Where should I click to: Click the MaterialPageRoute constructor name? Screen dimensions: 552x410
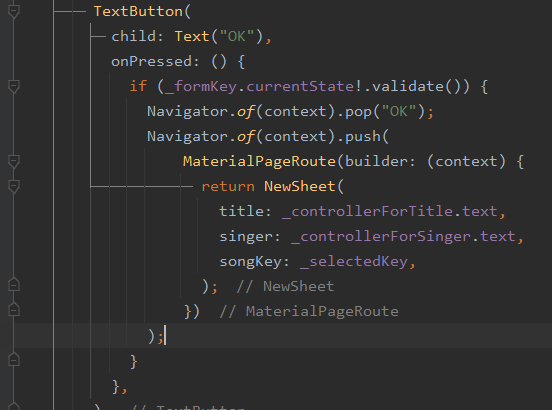point(259,162)
